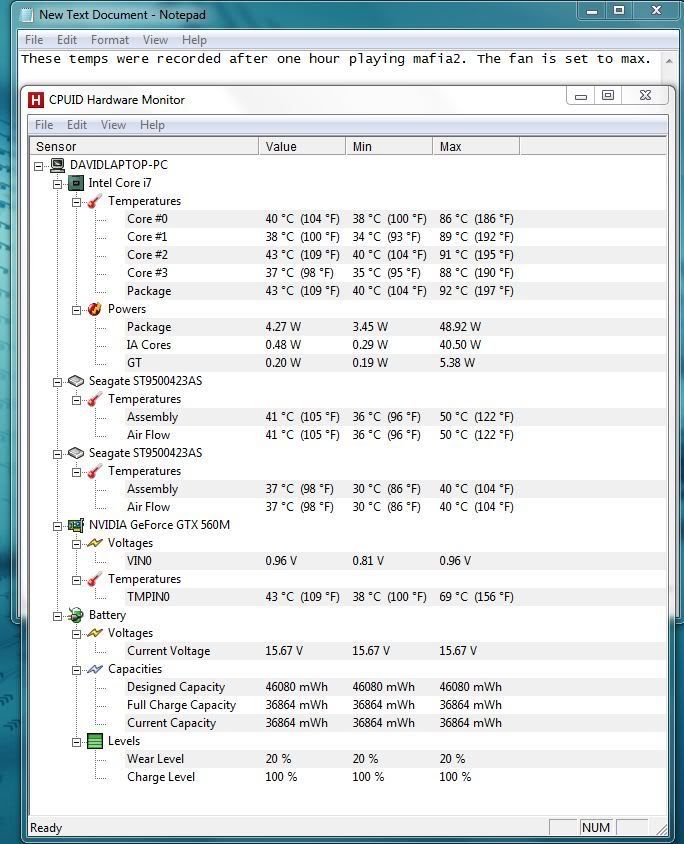
Task: Click the Max column header
Action: [476, 146]
